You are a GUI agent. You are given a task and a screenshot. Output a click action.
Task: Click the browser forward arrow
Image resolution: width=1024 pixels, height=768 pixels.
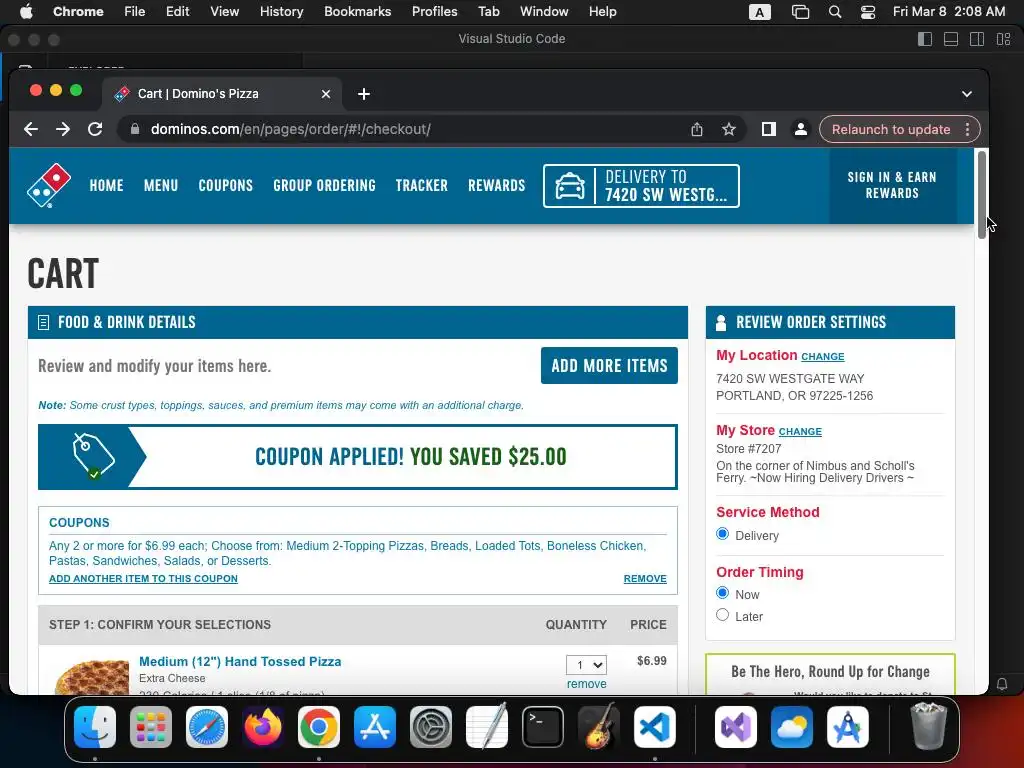63,129
